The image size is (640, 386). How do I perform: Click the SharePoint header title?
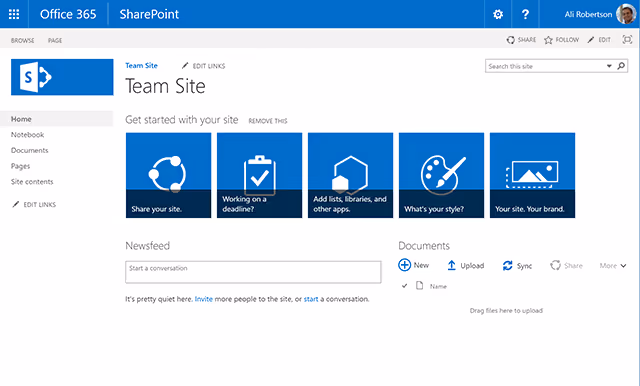pos(149,14)
